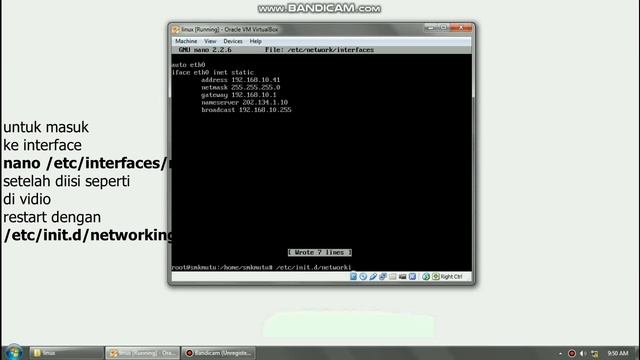Click the USB devices status icon
This screenshot has width=640, height=360.
(x=373, y=276)
